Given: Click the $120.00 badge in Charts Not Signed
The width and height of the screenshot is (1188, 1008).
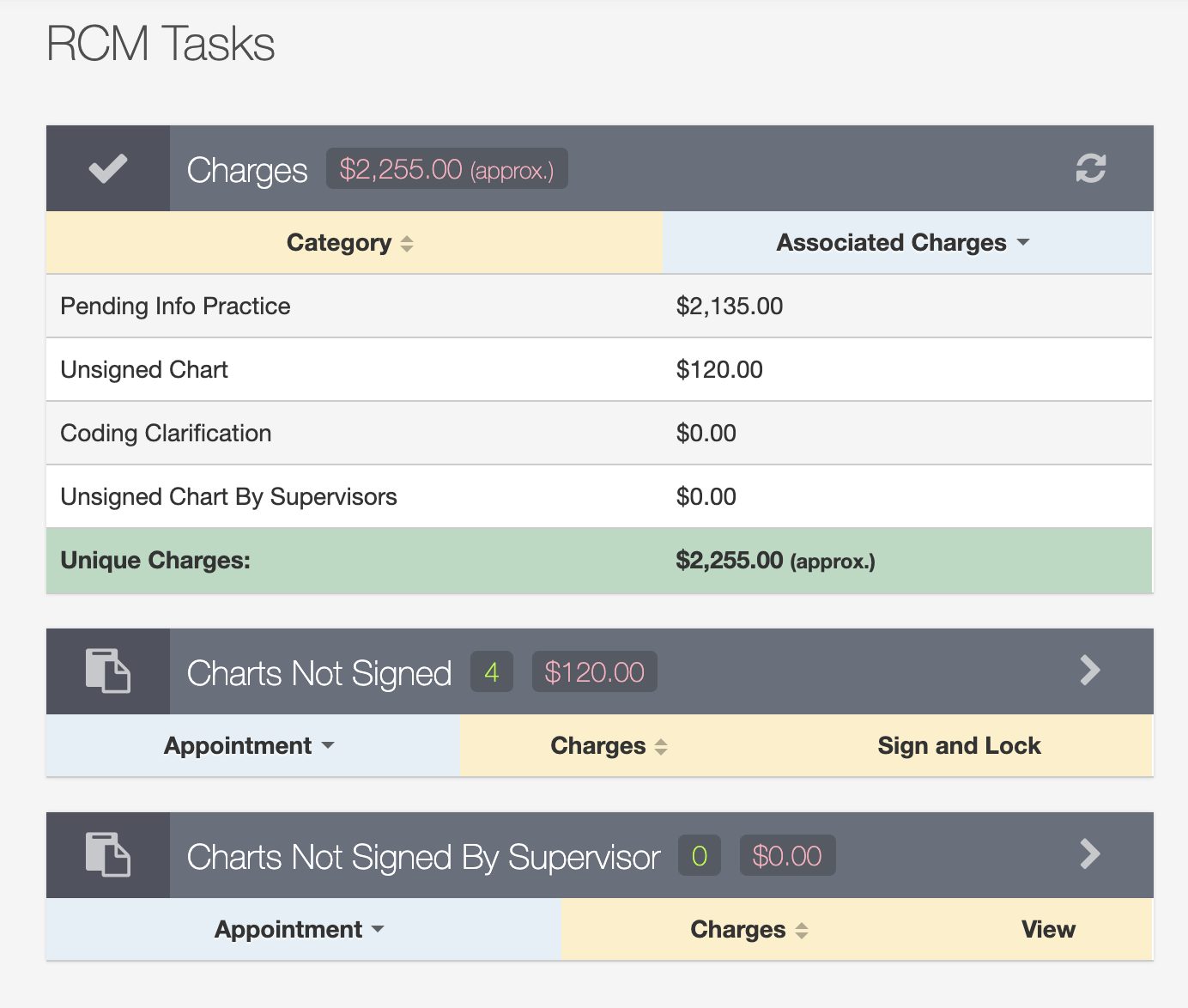Looking at the screenshot, I should (x=594, y=671).
